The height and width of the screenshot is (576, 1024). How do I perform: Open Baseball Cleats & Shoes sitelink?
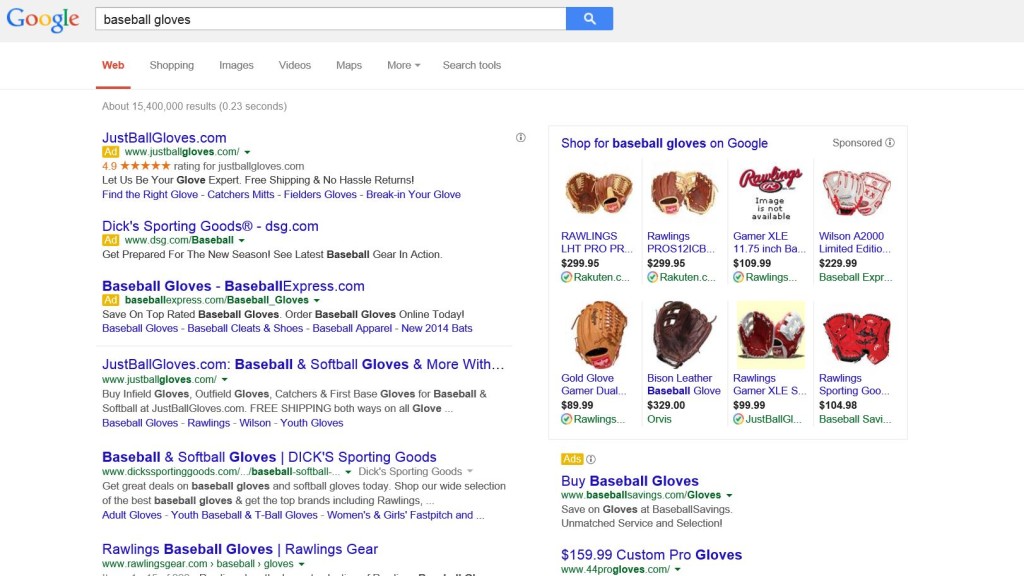click(245, 328)
